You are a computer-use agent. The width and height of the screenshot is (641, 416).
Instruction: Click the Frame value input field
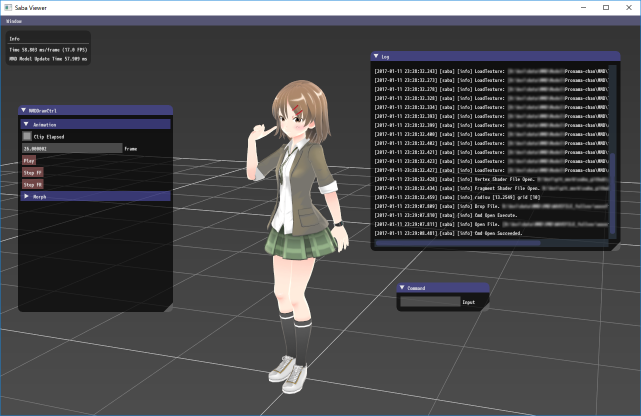(72, 148)
